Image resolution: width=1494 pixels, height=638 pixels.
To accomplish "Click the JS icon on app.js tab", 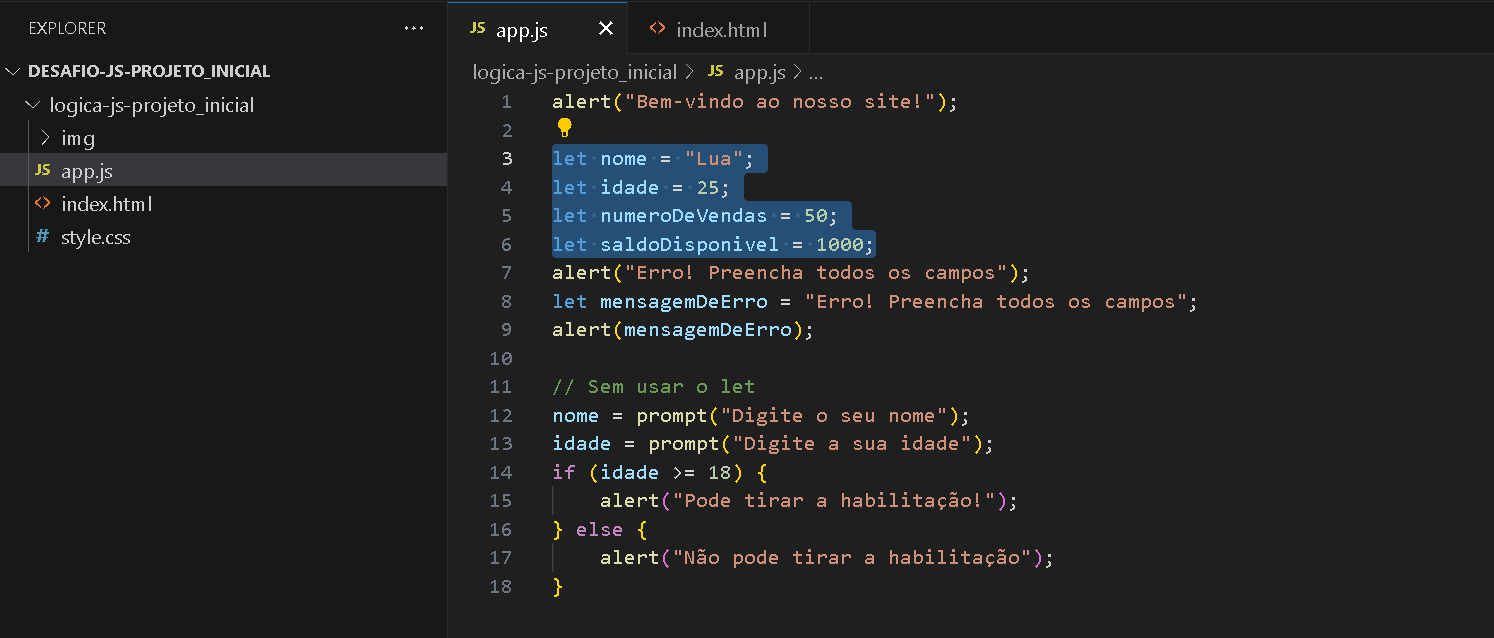I will [478, 29].
